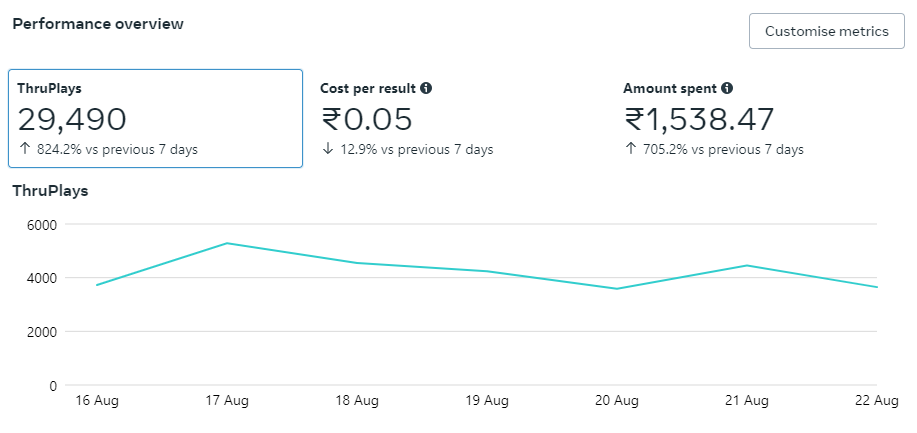Click the 29,490 ThruPlays value
The height and width of the screenshot is (433, 917).
point(72,120)
